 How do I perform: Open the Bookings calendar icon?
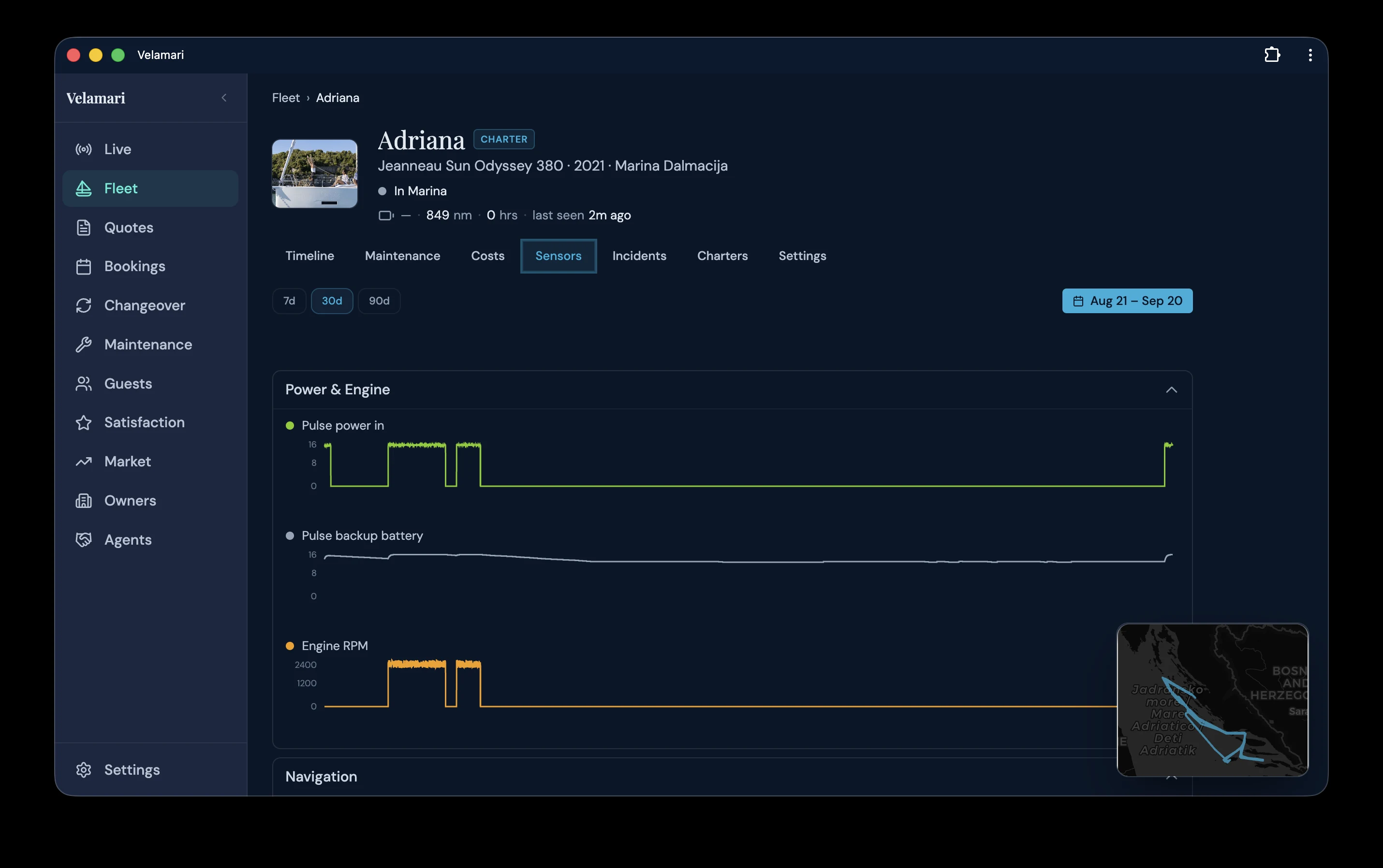[x=84, y=266]
